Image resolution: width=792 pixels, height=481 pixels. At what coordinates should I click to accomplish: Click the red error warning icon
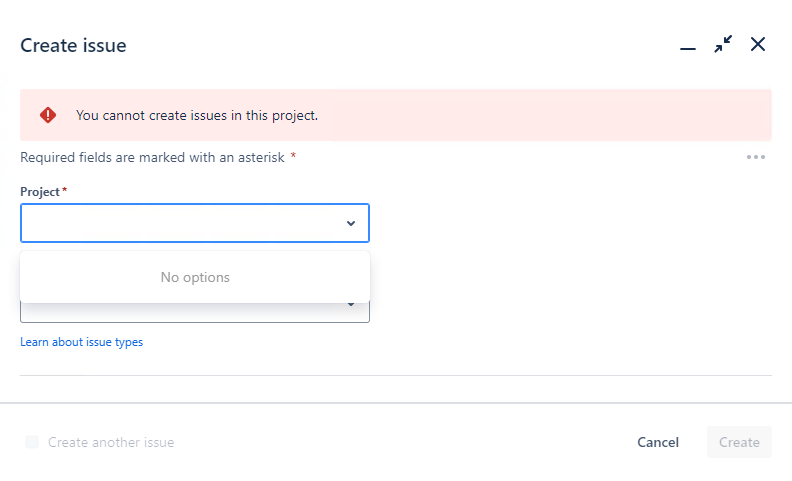48,115
